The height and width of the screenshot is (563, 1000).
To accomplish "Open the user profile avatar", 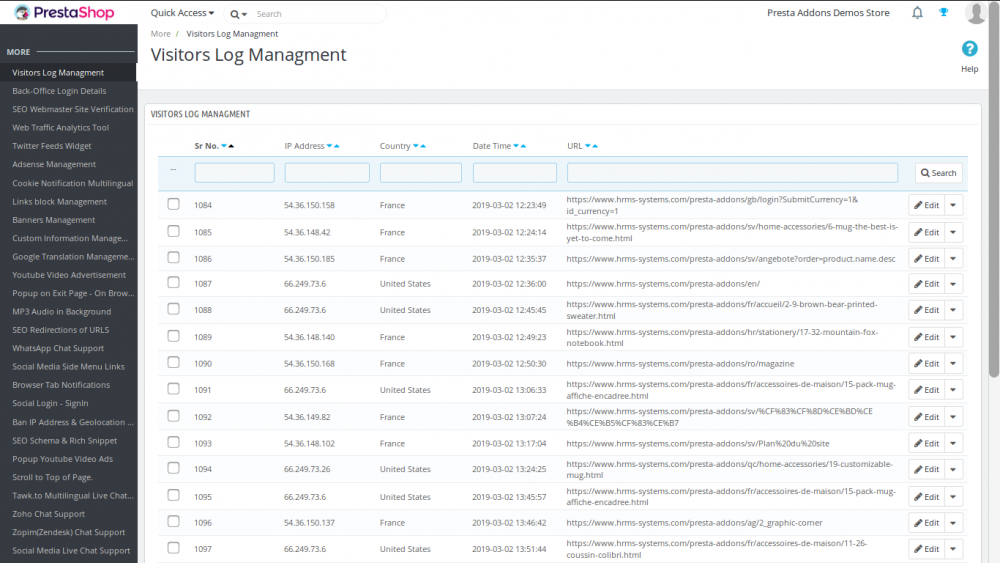I will (x=976, y=13).
